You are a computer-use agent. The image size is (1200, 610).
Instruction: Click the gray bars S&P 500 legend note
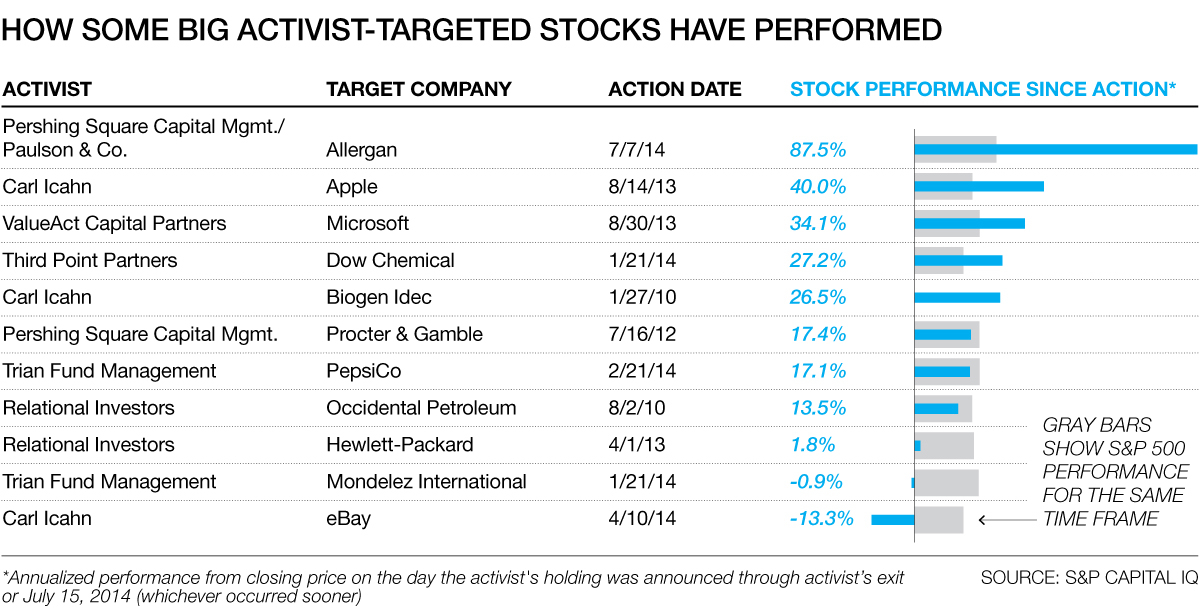tap(1116, 471)
